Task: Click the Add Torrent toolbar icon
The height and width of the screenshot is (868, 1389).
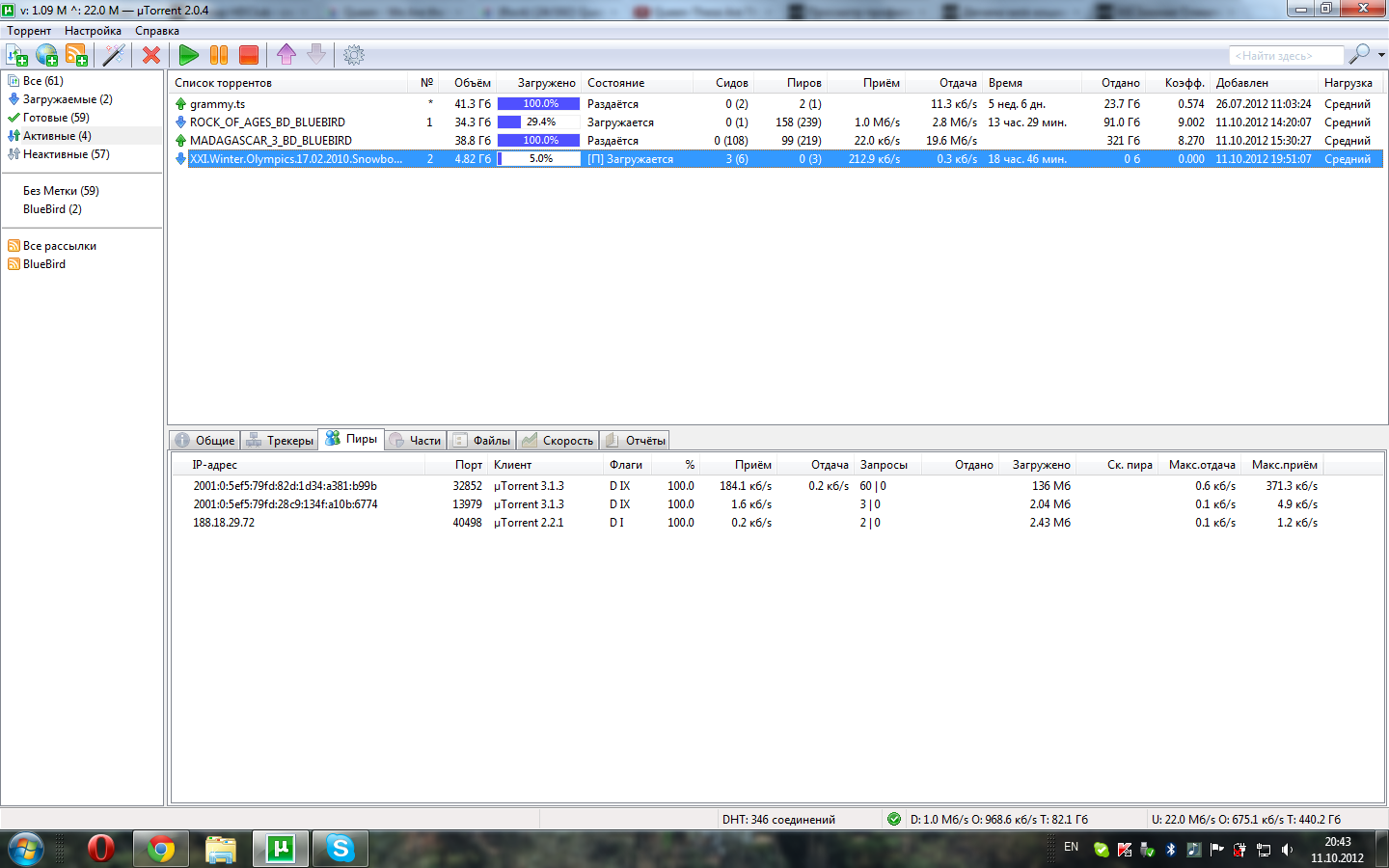Action: click(17, 55)
